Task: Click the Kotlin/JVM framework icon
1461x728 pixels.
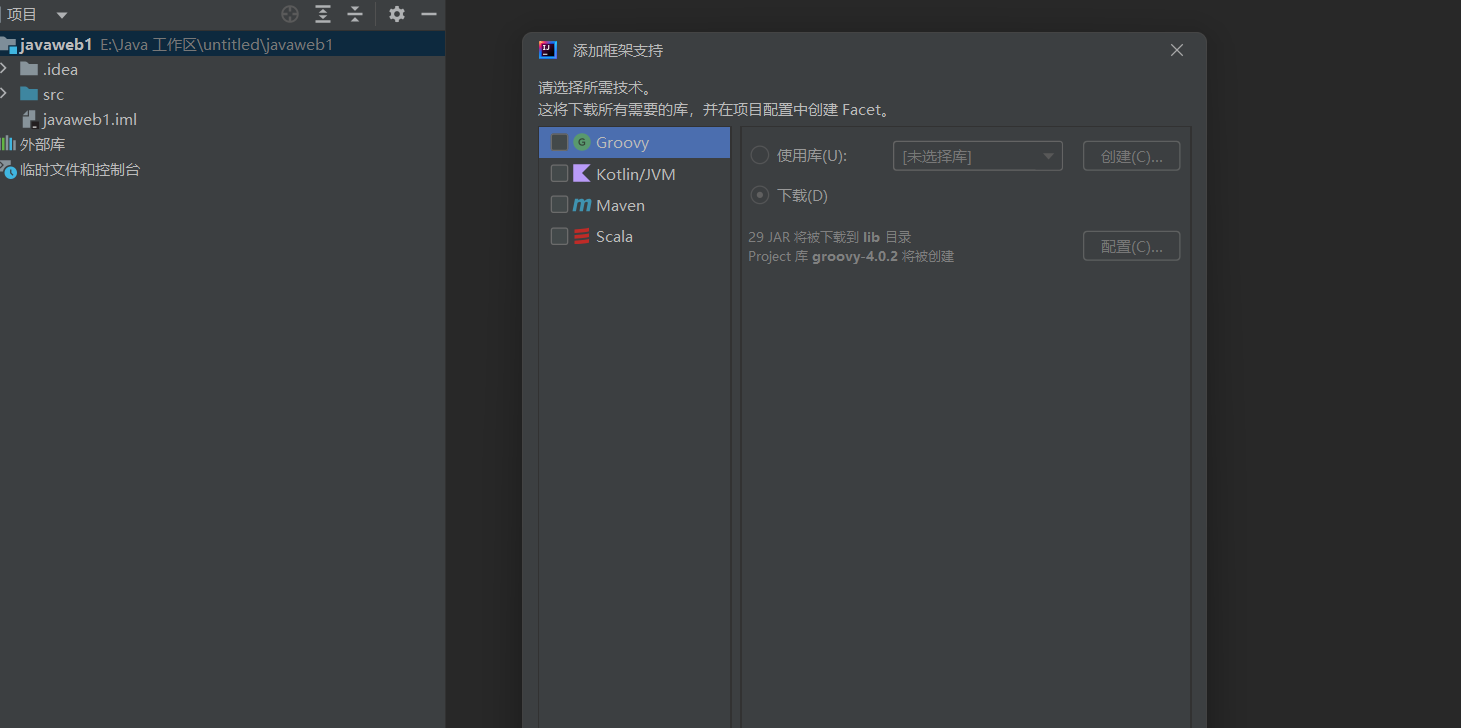Action: tap(581, 174)
